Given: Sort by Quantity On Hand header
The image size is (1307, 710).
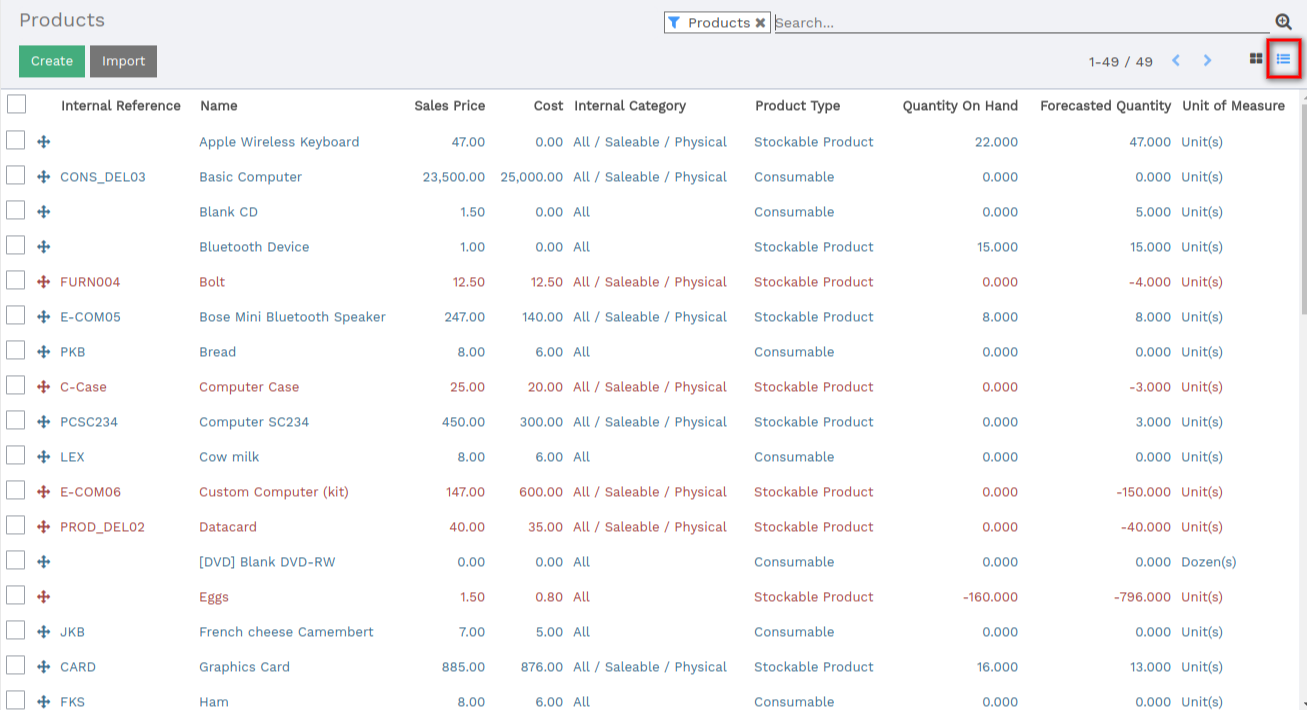Looking at the screenshot, I should (960, 106).
